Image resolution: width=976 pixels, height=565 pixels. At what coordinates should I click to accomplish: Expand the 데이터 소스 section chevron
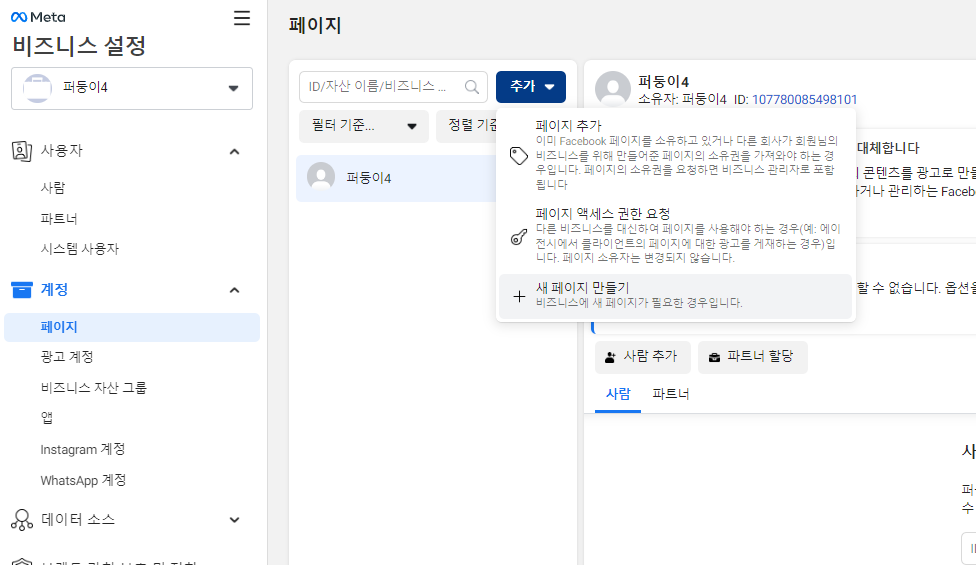coord(235,520)
